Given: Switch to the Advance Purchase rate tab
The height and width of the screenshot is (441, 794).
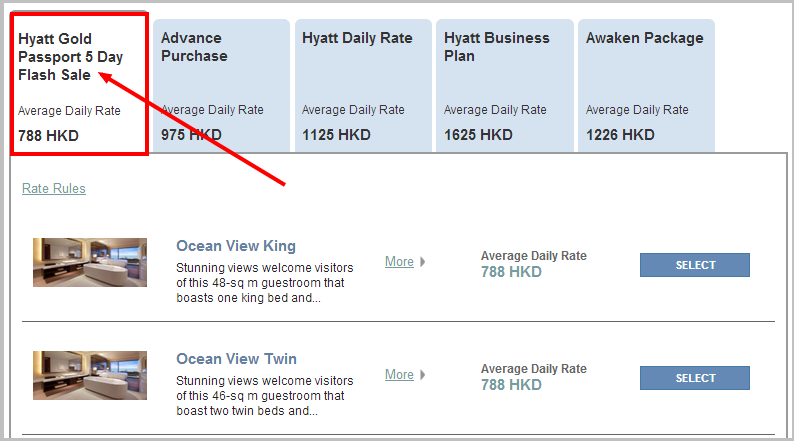Looking at the screenshot, I should pyautogui.click(x=221, y=86).
